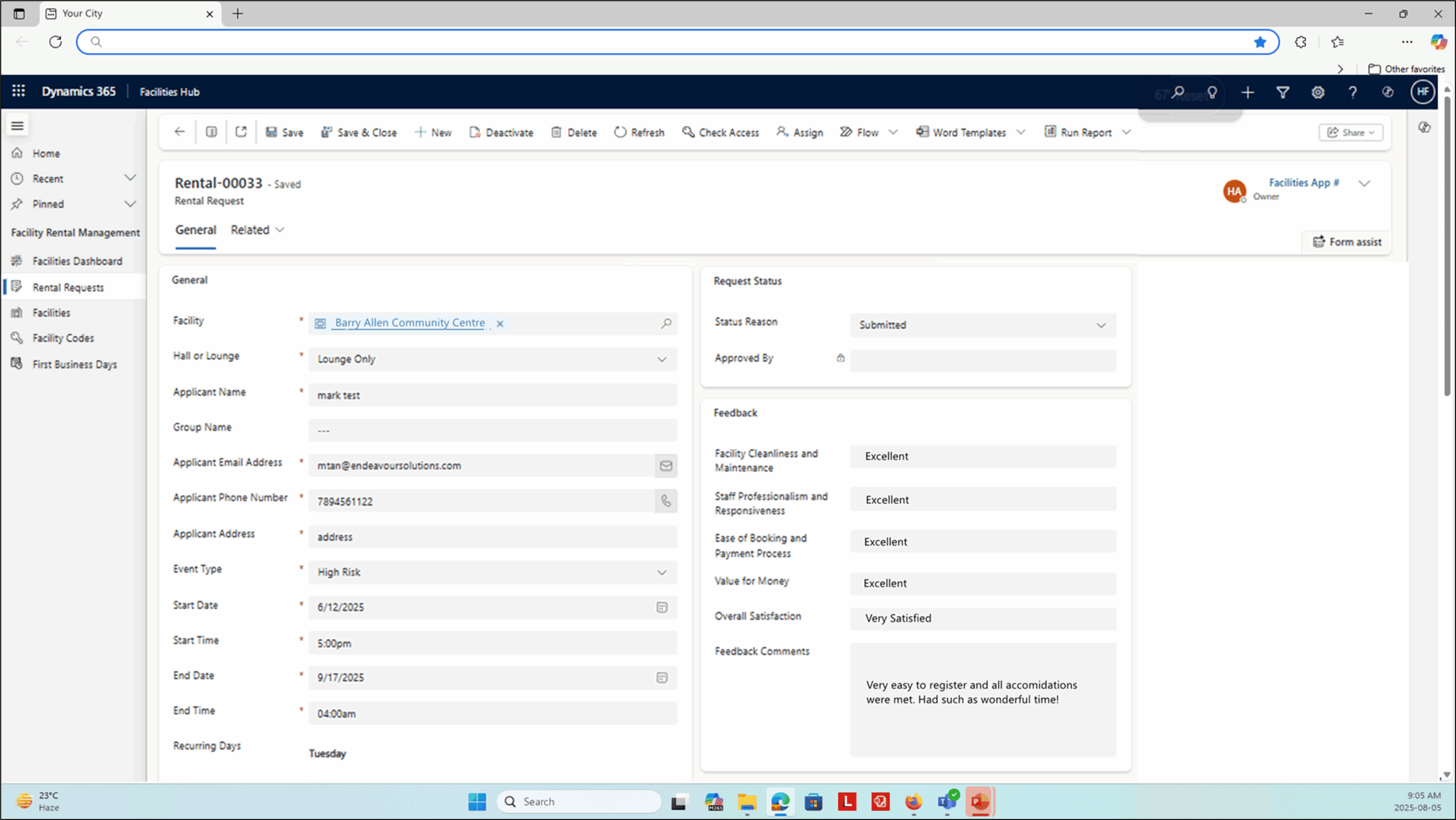Click into the Applicant Name field
The image size is (1456, 820).
tap(492, 395)
